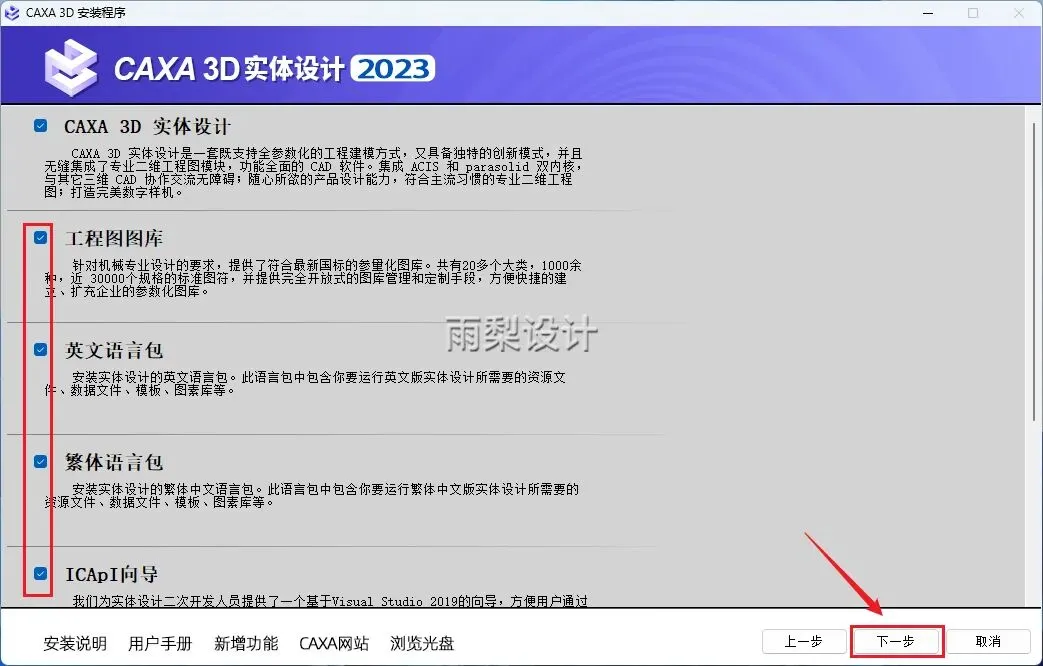Click the 繁体语言包 heading text
Image resolution: width=1043 pixels, height=666 pixels.
click(114, 462)
